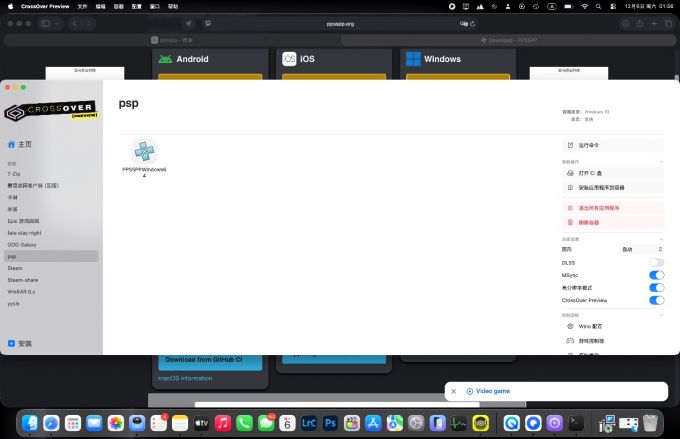Image resolution: width=680 pixels, height=439 pixels.
Task: Go back in Safari
Action: point(75,23)
